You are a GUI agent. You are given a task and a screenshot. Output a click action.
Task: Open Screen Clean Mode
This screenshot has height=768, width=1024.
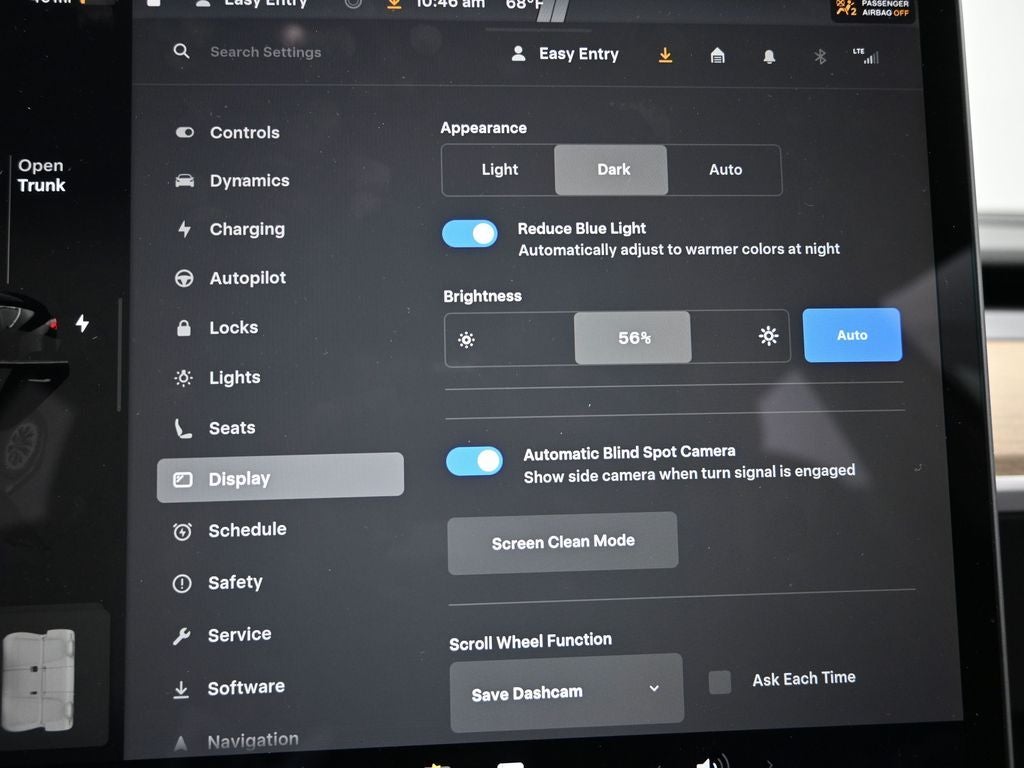pos(562,541)
